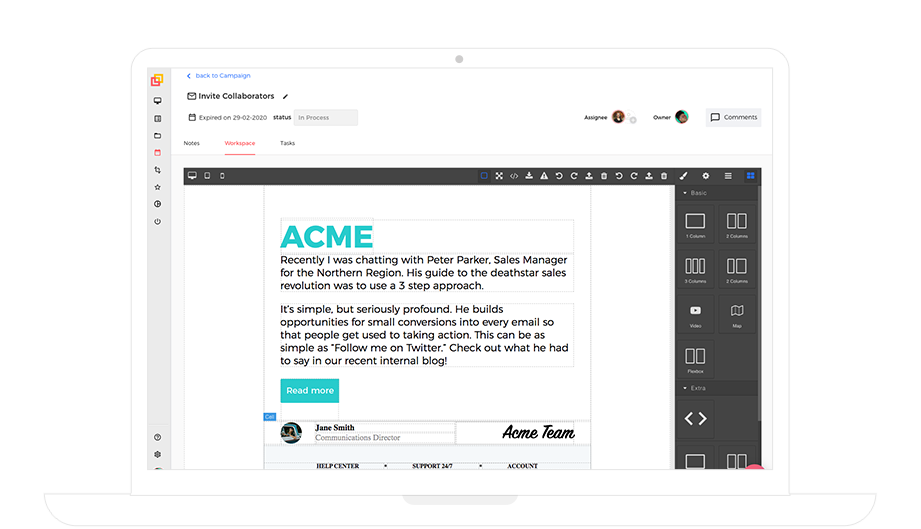The image size is (921, 529).
Task: Click the warning triangle icon
Action: click(x=544, y=176)
